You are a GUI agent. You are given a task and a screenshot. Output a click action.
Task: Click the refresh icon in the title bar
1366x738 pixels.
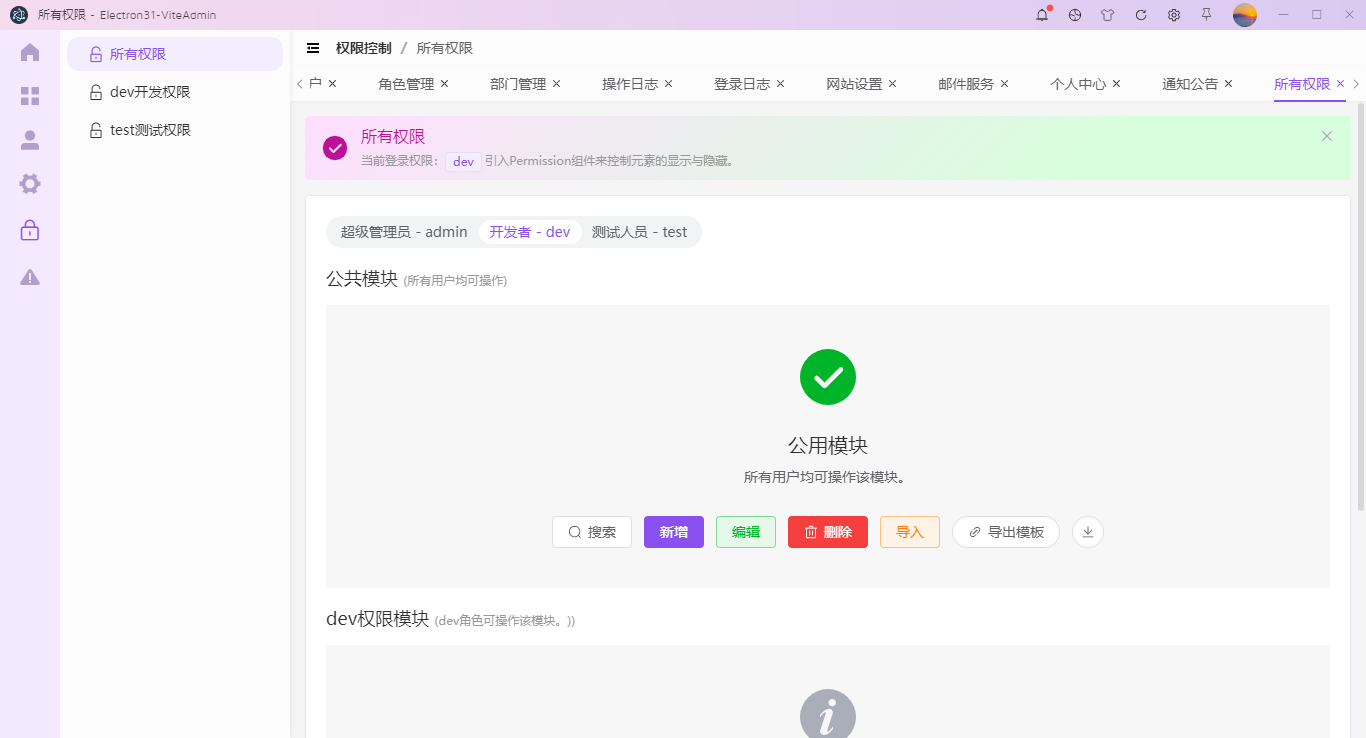1140,15
